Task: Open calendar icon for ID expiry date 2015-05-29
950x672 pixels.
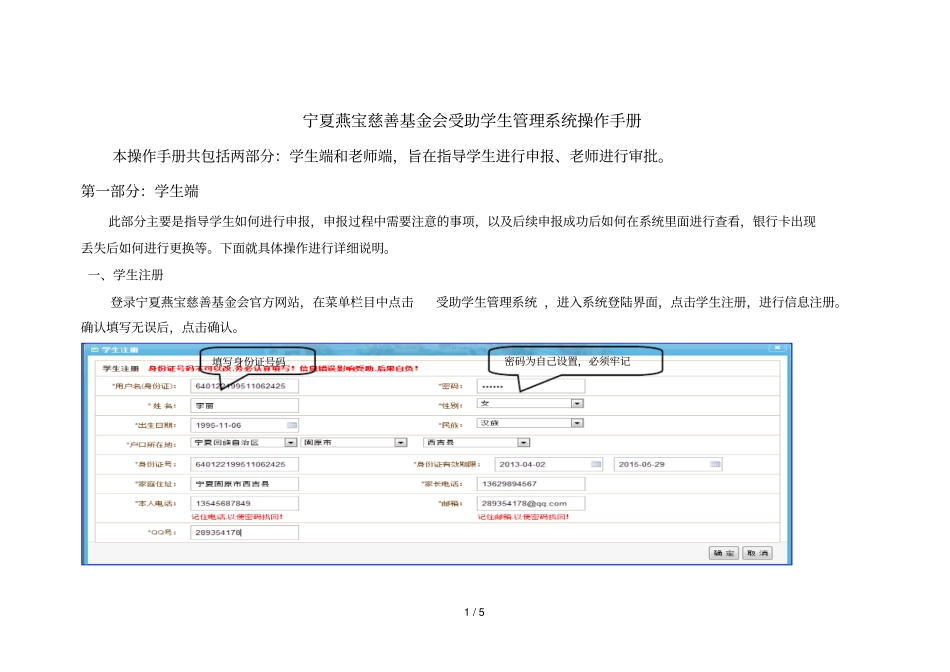Action: [x=716, y=464]
